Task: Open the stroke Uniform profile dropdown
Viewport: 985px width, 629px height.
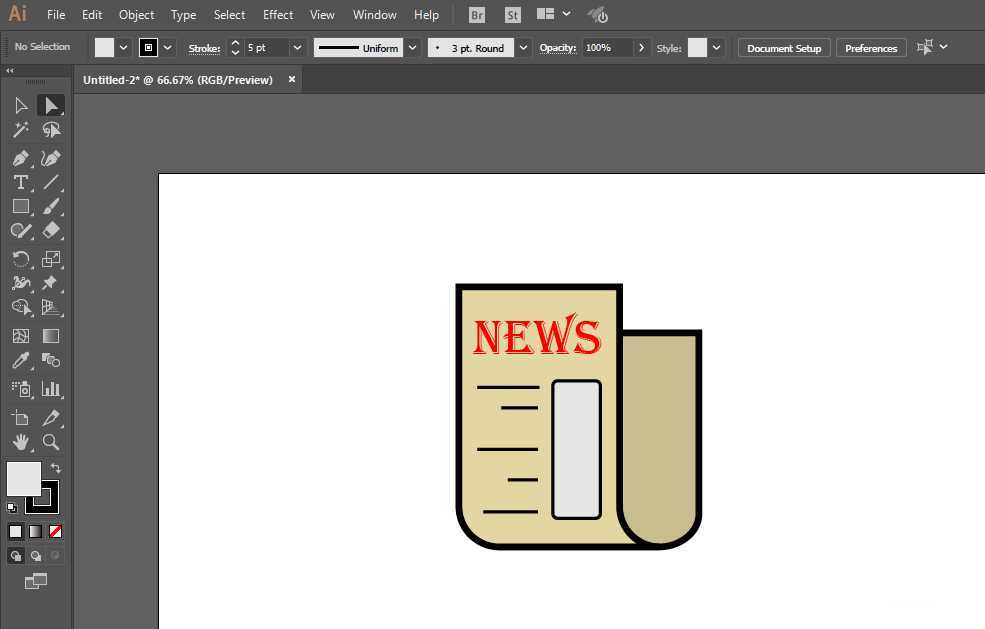Action: coord(412,47)
